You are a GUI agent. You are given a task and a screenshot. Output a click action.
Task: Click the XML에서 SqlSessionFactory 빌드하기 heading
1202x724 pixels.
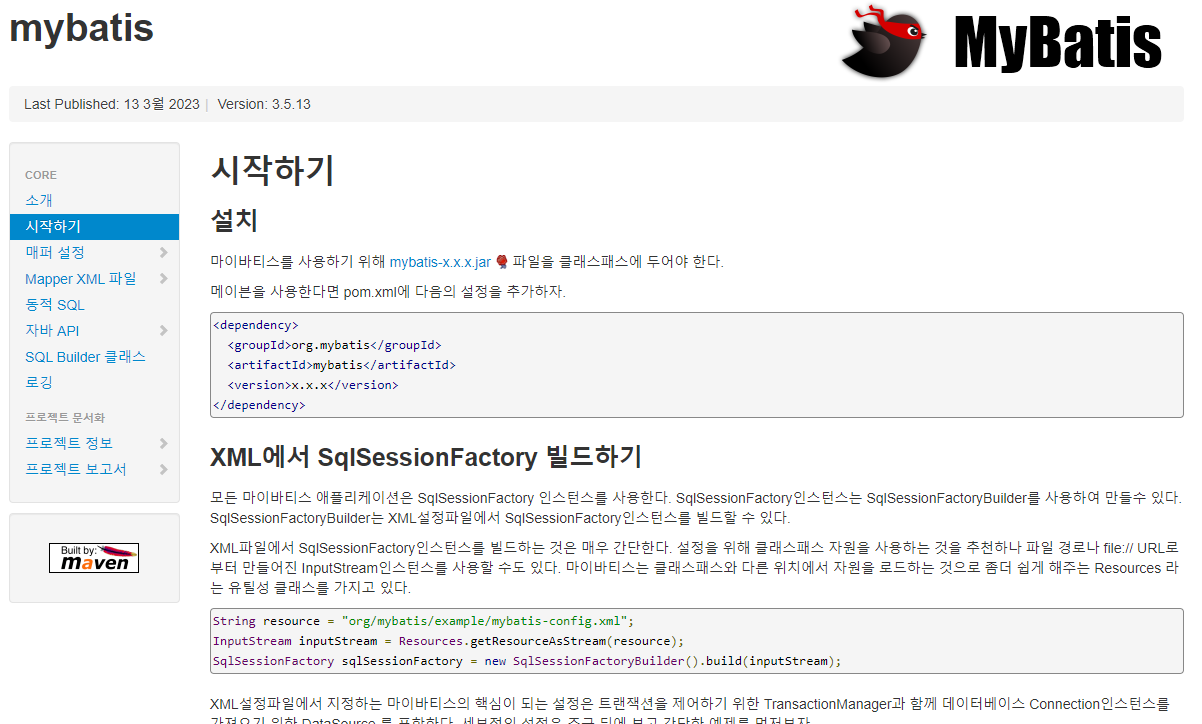(x=425, y=457)
